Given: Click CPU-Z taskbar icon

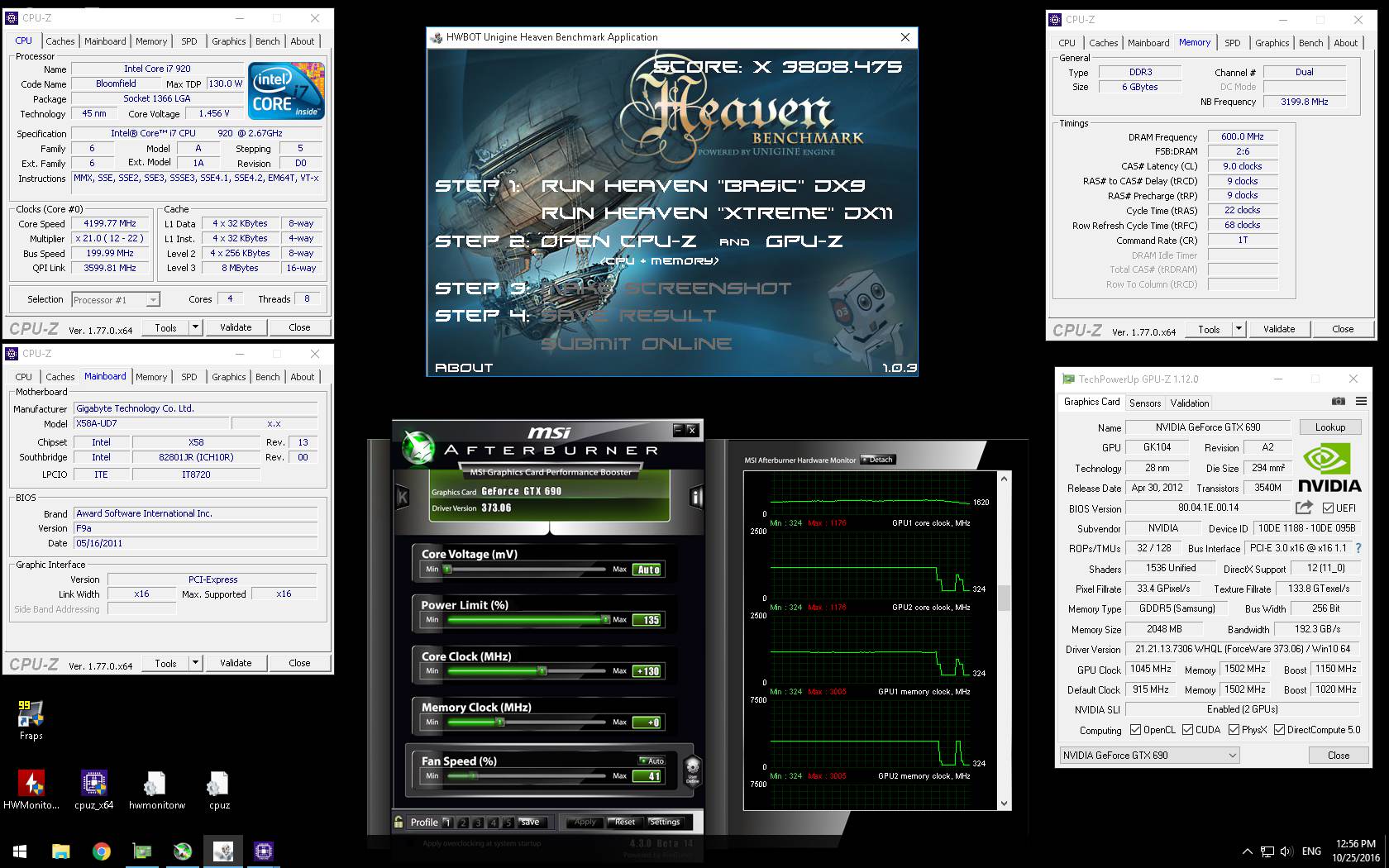Looking at the screenshot, I should click(x=264, y=851).
